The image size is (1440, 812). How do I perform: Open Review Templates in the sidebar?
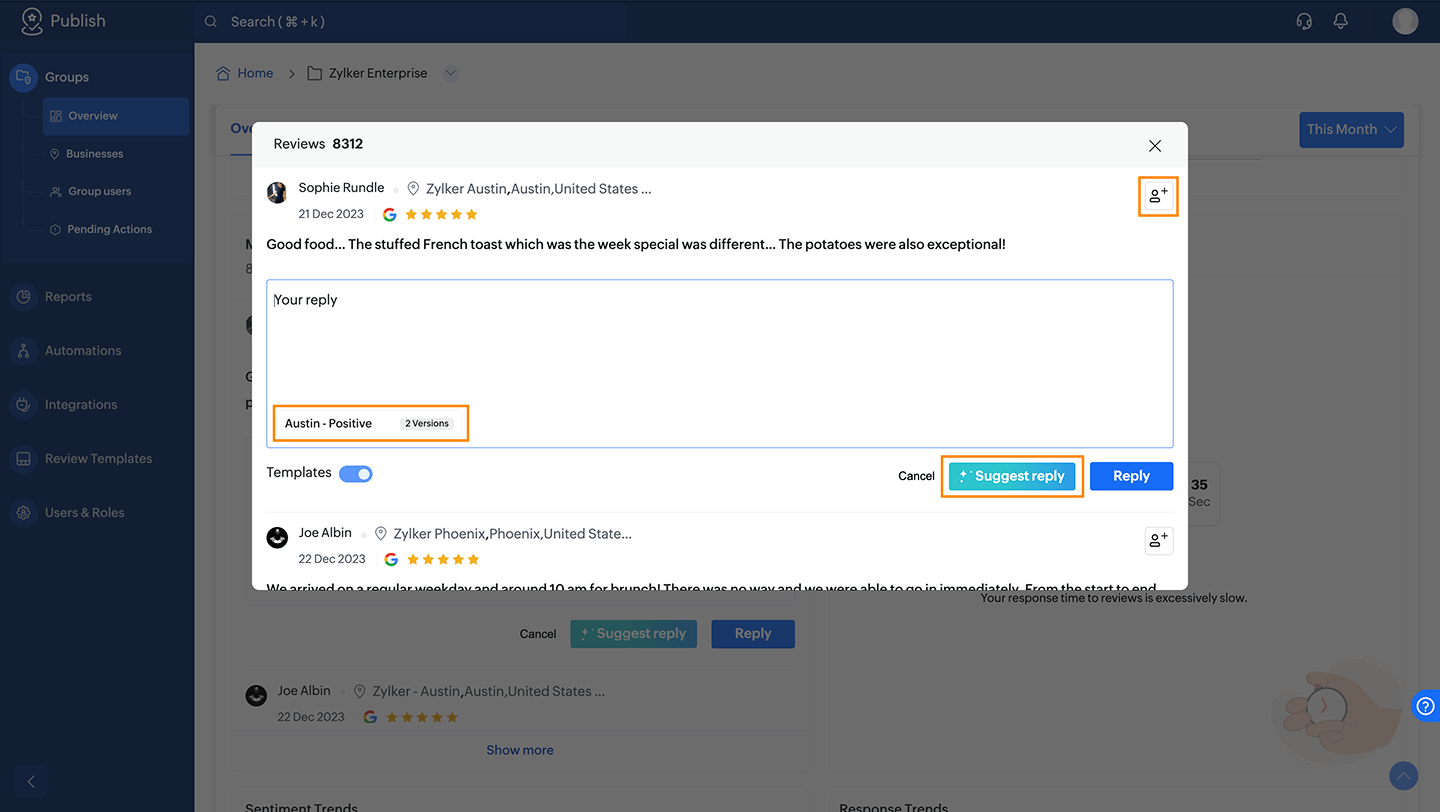(98, 459)
